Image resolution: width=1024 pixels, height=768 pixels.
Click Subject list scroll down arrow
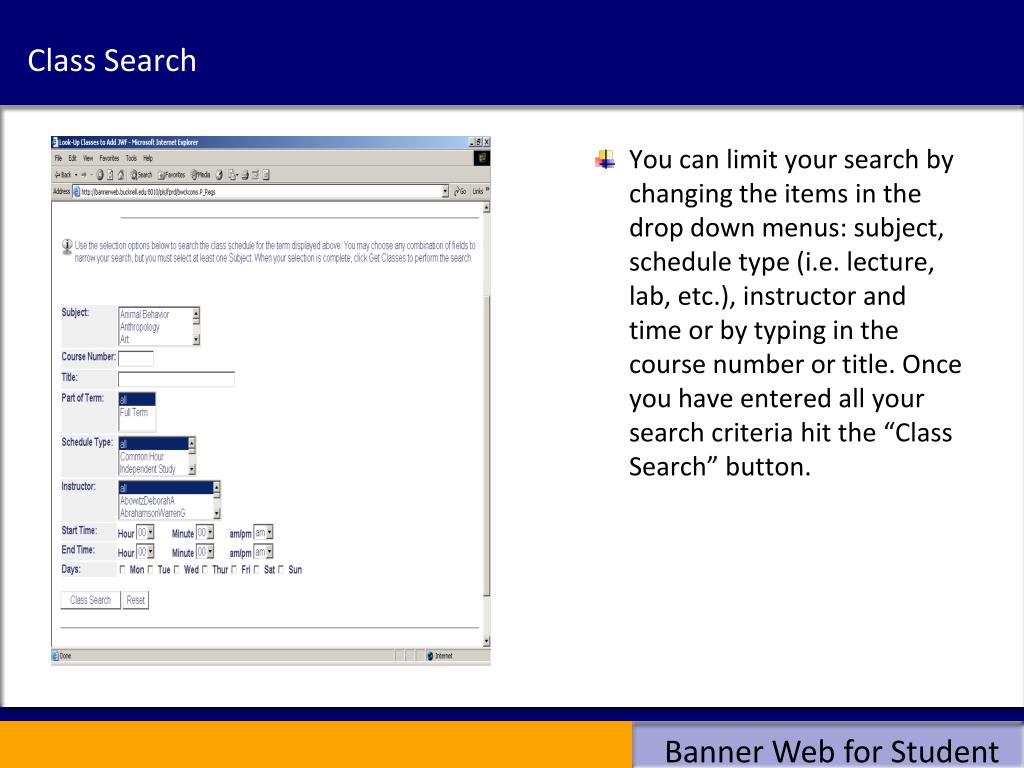pyautogui.click(x=196, y=340)
